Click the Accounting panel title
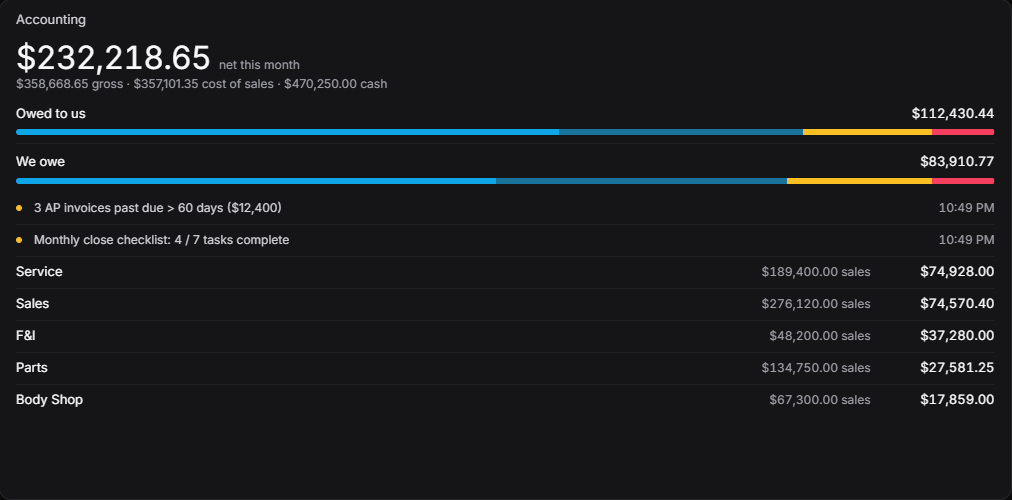Image resolution: width=1012 pixels, height=500 pixels. pos(50,19)
